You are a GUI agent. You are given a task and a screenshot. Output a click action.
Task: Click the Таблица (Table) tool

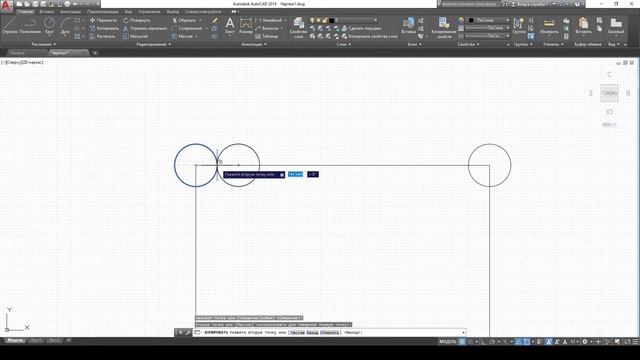pyautogui.click(x=267, y=36)
